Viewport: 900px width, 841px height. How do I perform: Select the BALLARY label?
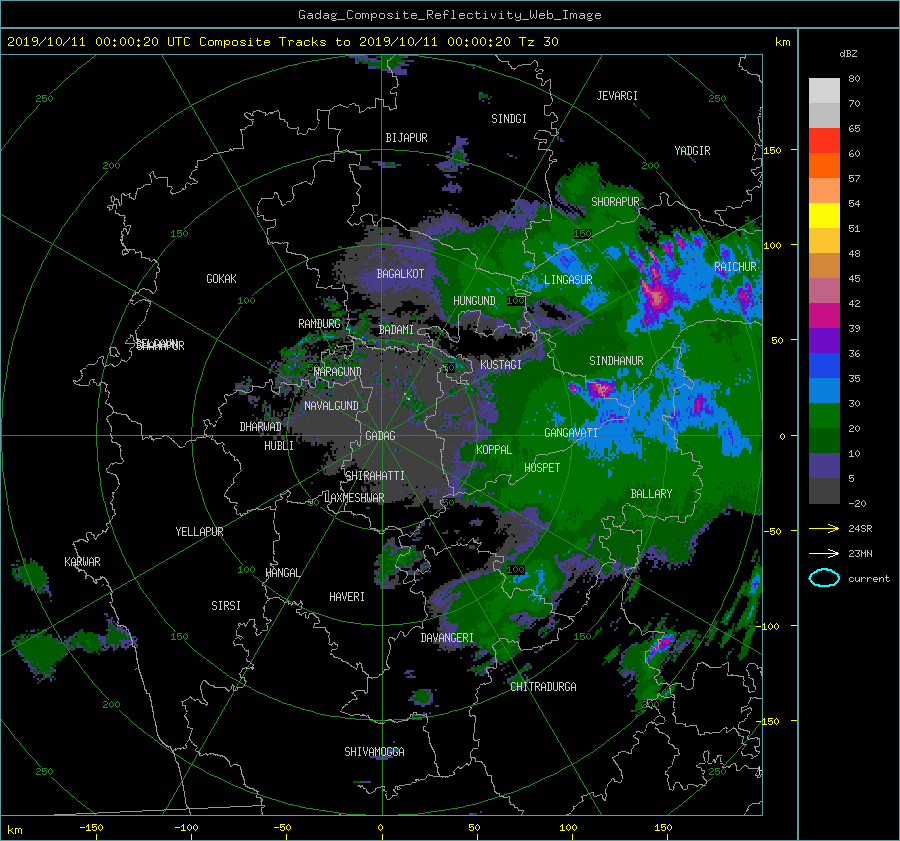651,494
